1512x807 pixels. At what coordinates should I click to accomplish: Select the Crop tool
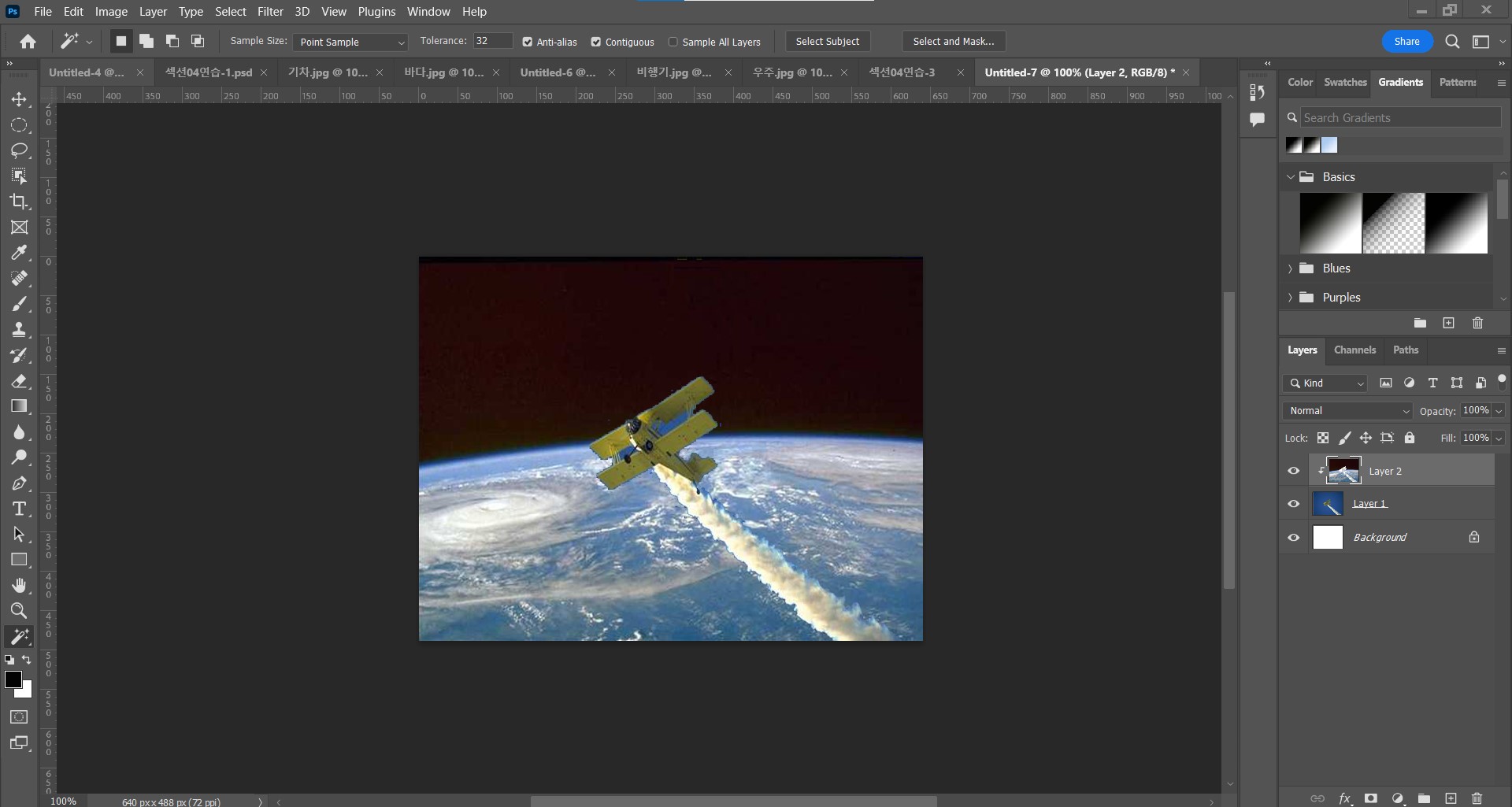point(19,202)
